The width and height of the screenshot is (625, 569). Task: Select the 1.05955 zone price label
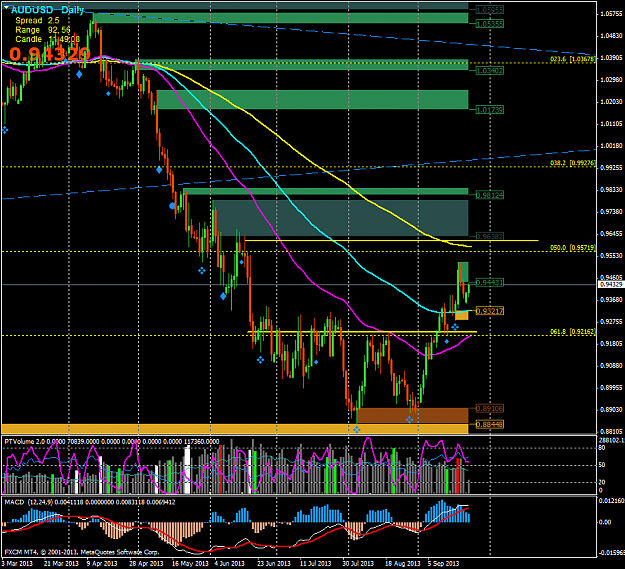pos(490,10)
